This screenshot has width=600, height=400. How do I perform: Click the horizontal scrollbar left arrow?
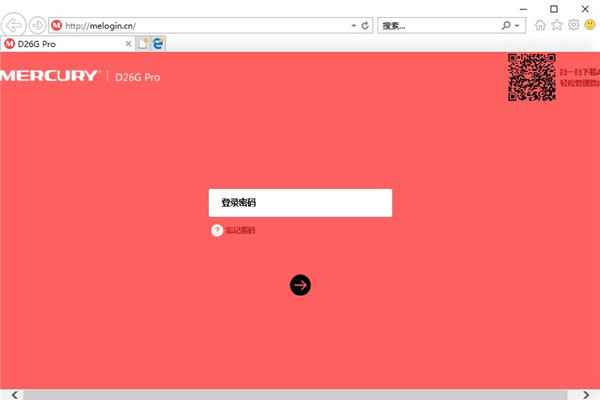(x=14, y=395)
